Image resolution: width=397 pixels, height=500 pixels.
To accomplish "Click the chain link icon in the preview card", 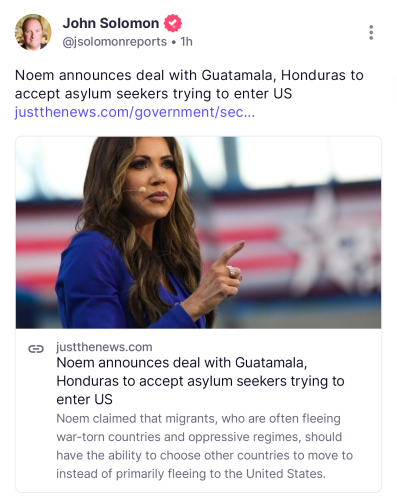I will click(x=36, y=349).
